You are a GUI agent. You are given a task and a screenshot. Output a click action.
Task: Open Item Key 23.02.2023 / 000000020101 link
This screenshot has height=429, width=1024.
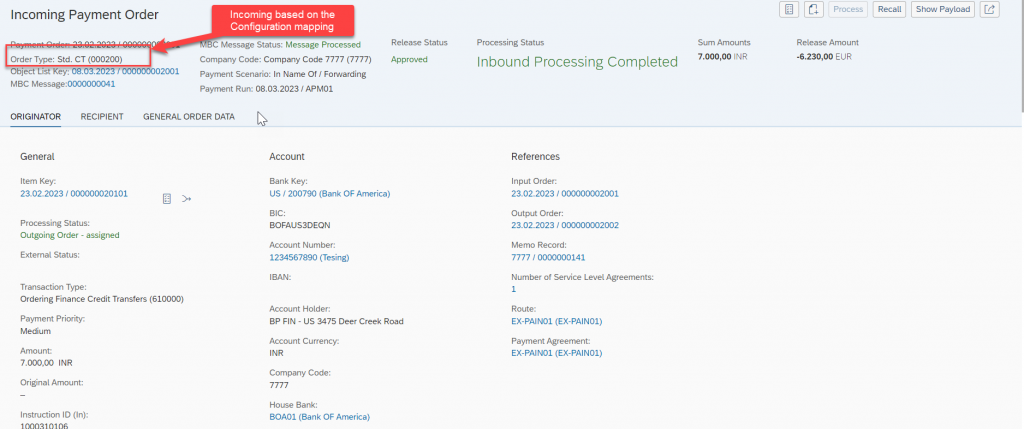tap(74, 193)
